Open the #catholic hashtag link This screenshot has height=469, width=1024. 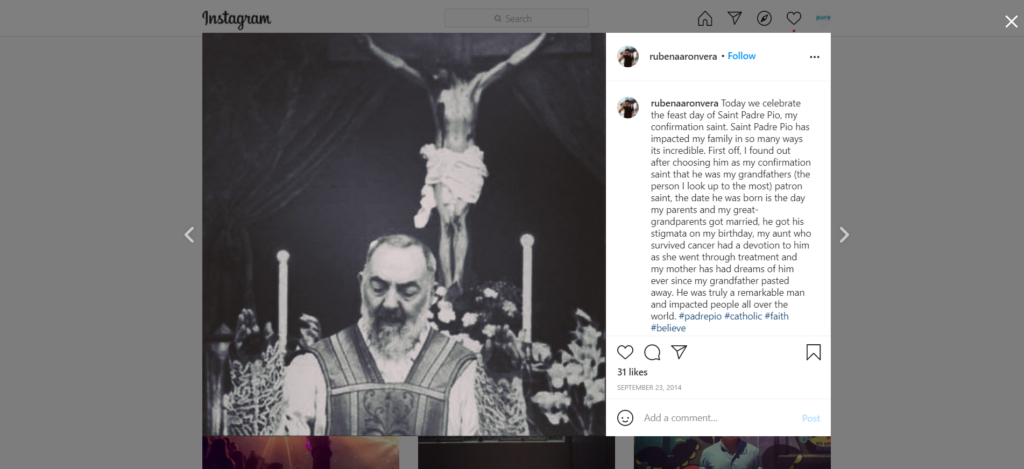coord(743,316)
